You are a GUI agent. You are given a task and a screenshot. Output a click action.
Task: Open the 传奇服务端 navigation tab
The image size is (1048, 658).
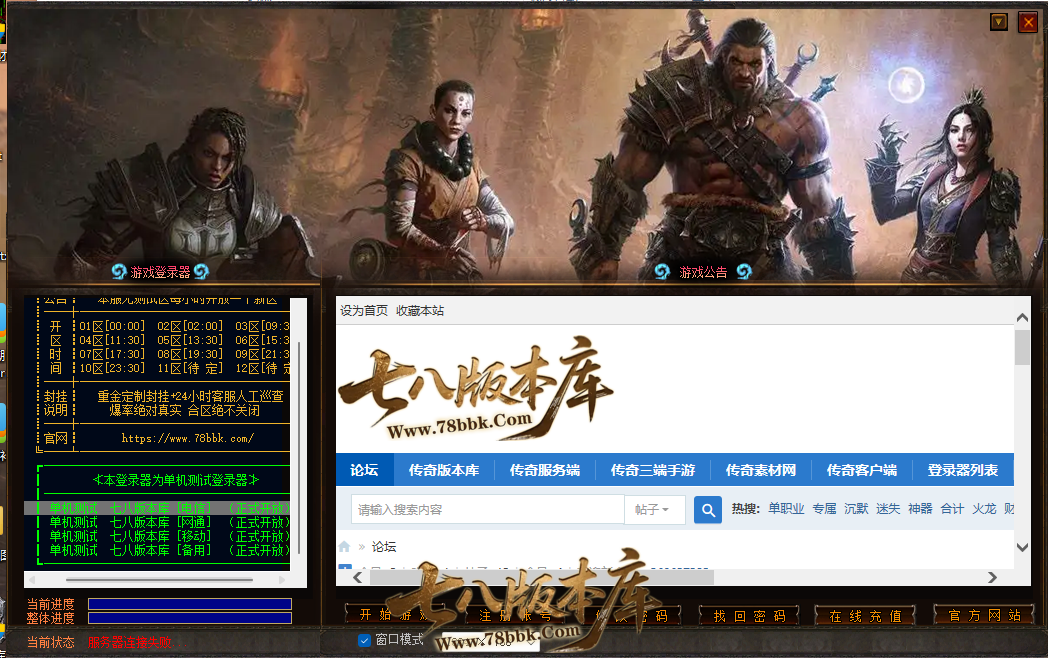(x=545, y=470)
